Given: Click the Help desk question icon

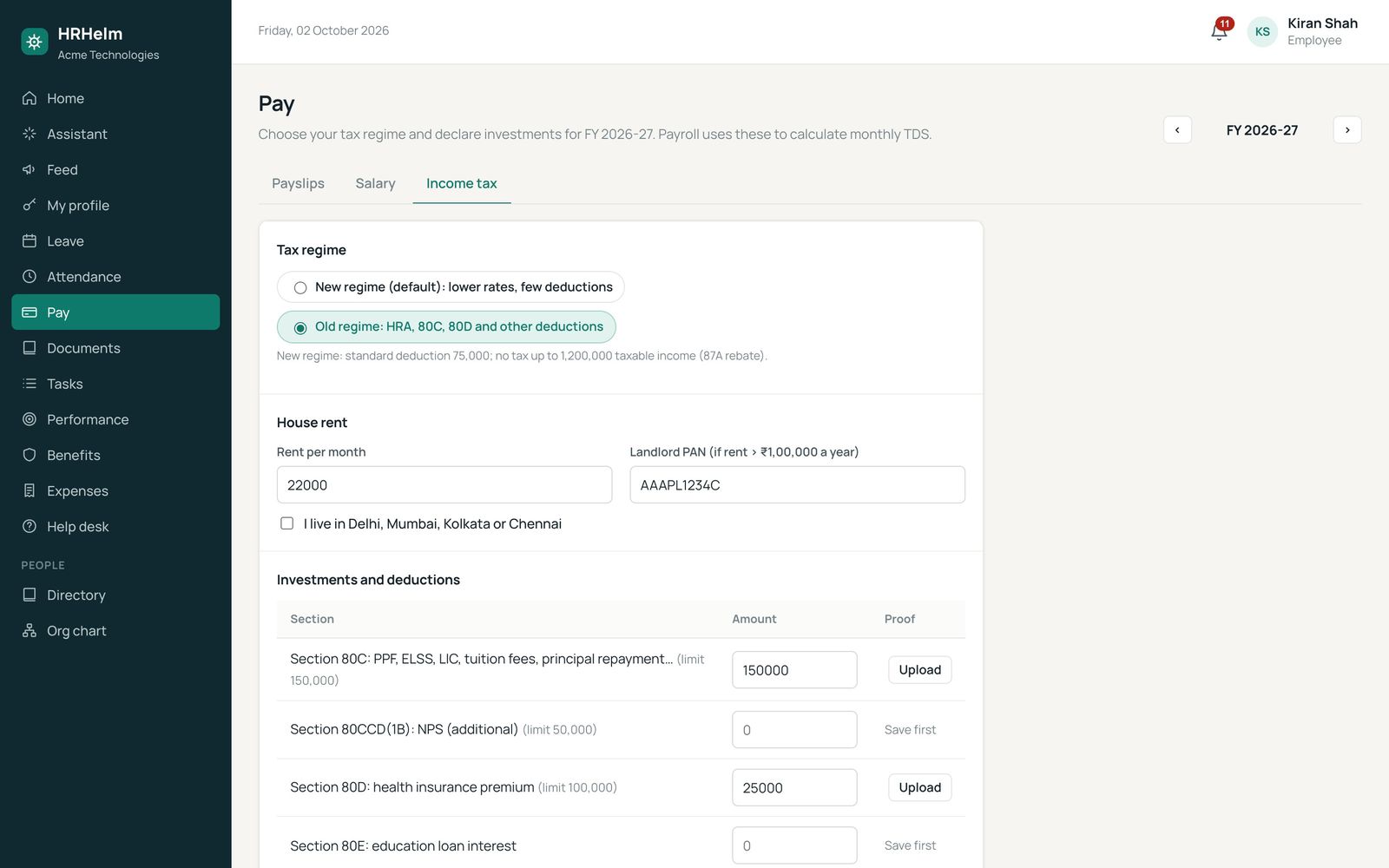Looking at the screenshot, I should (30, 526).
